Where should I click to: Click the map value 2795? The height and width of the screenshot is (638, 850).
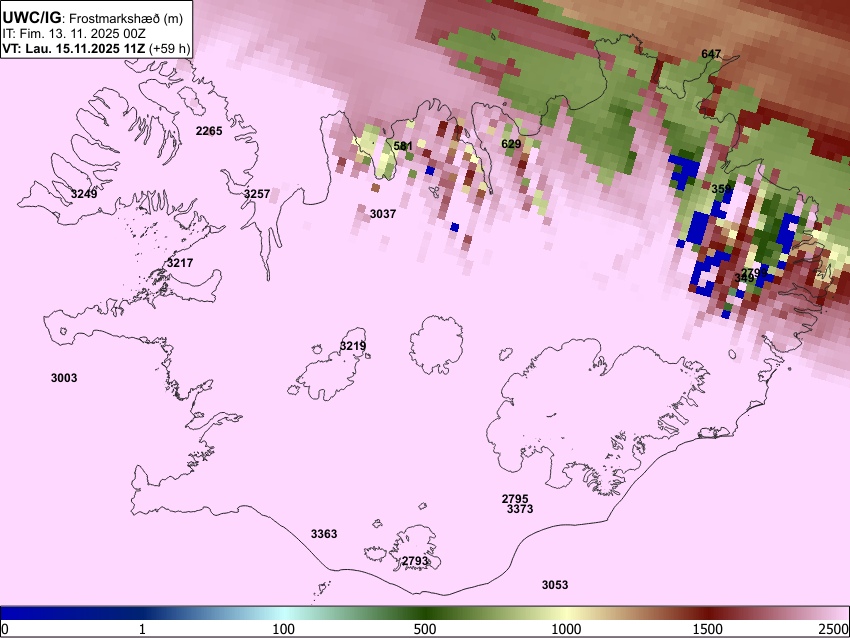515,499
